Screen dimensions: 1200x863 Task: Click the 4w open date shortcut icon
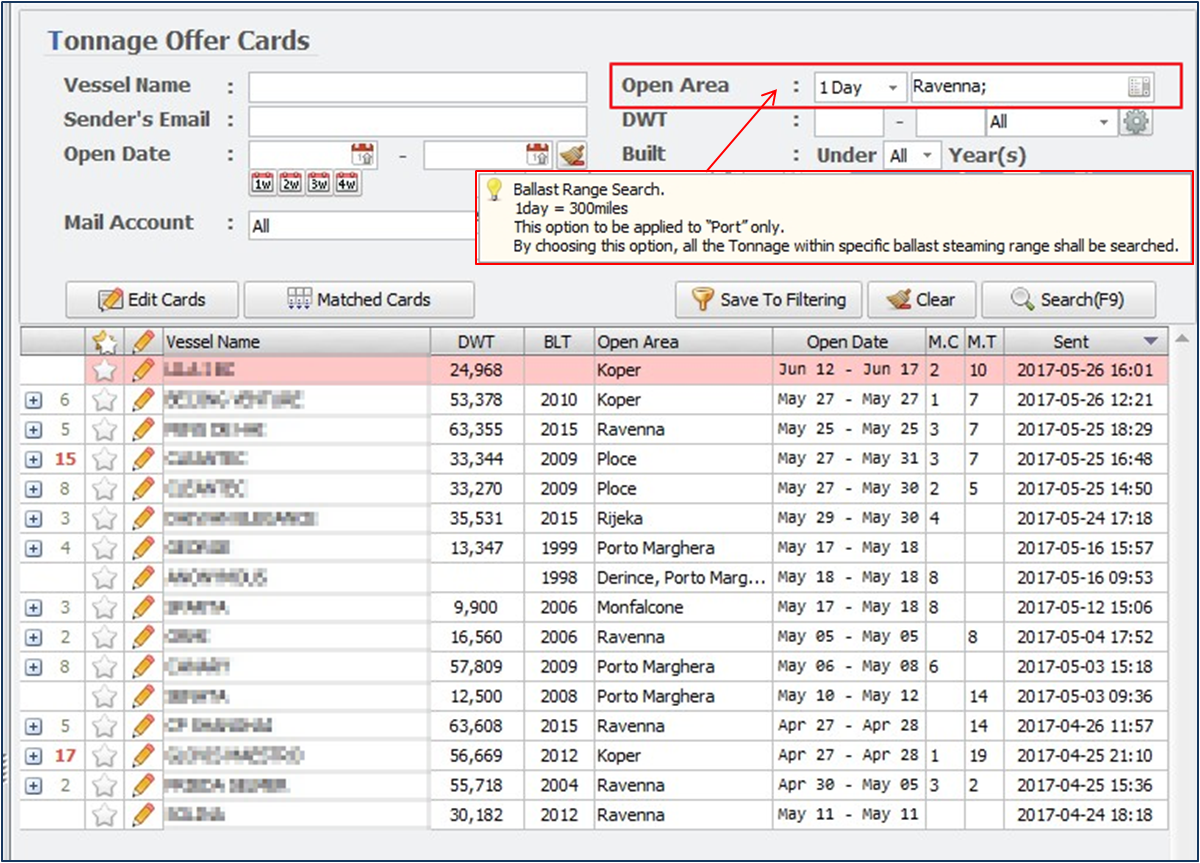pos(347,184)
